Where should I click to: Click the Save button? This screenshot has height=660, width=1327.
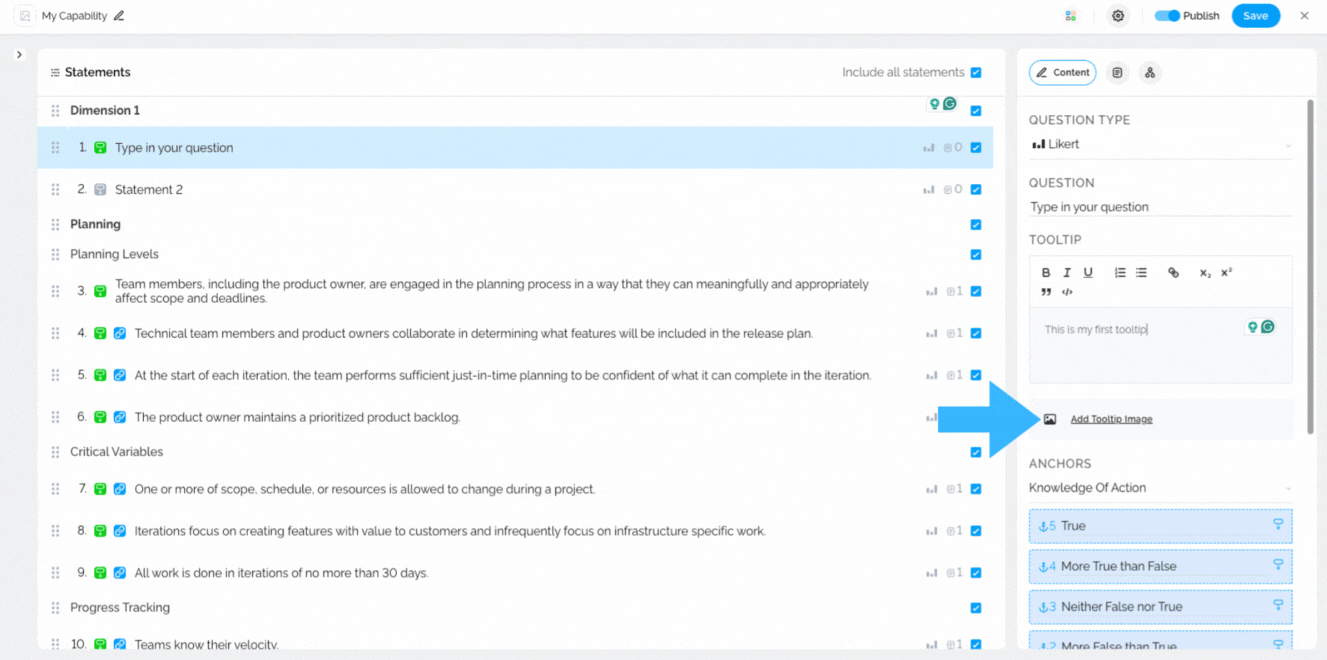tap(1255, 16)
